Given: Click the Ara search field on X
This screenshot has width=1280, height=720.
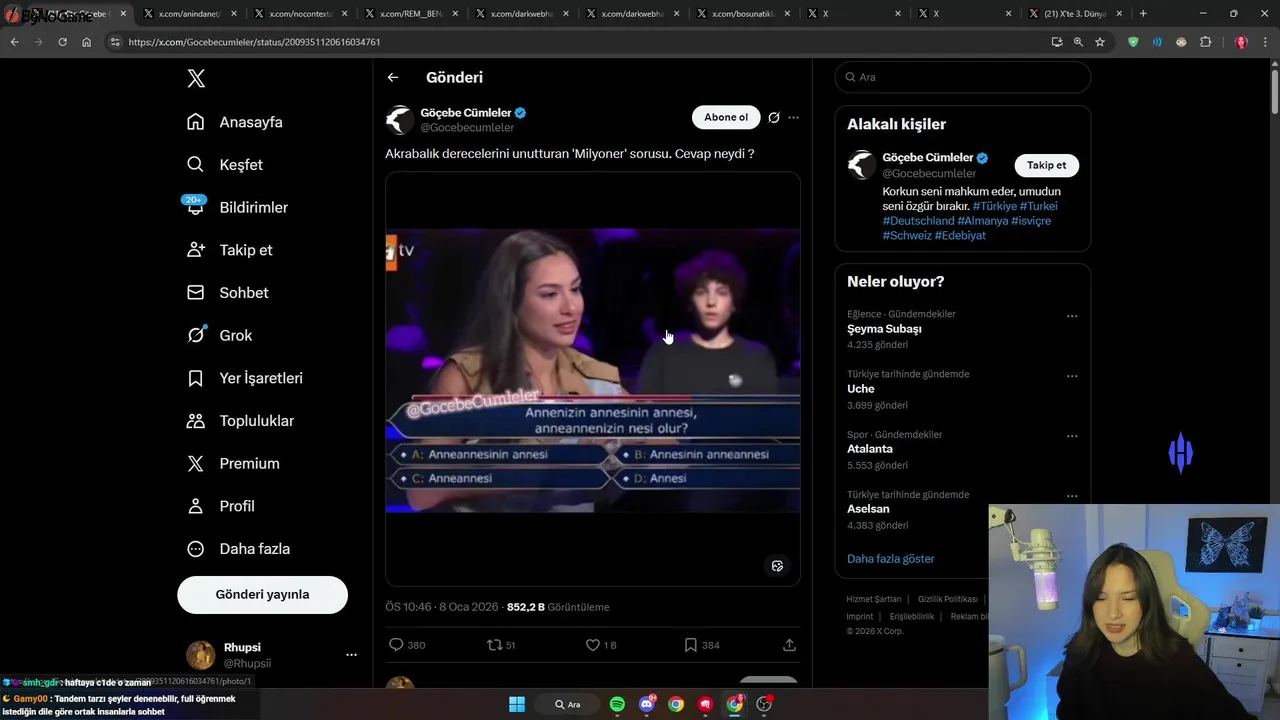Looking at the screenshot, I should click(962, 77).
